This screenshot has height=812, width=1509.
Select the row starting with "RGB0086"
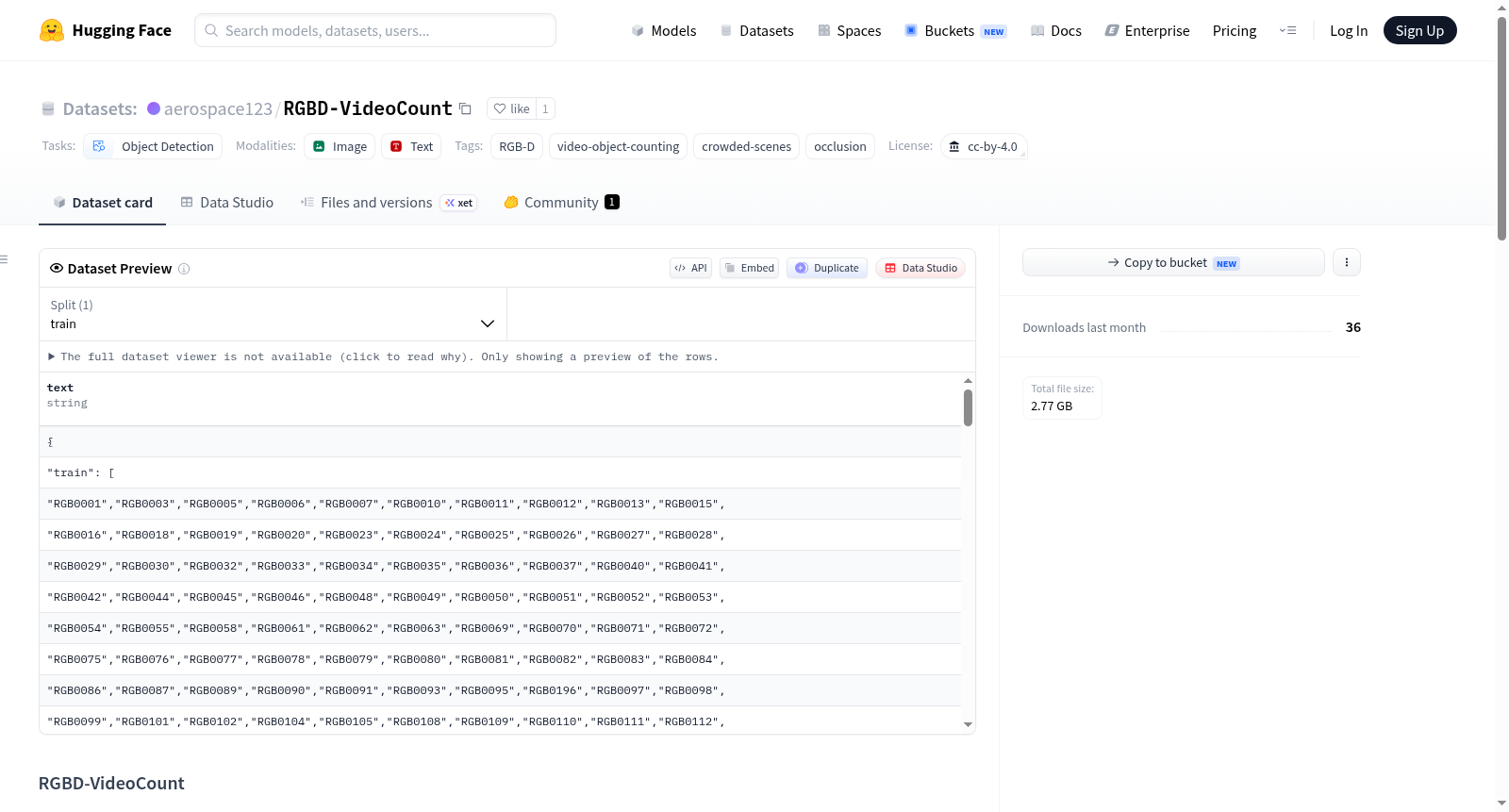[x=500, y=690]
